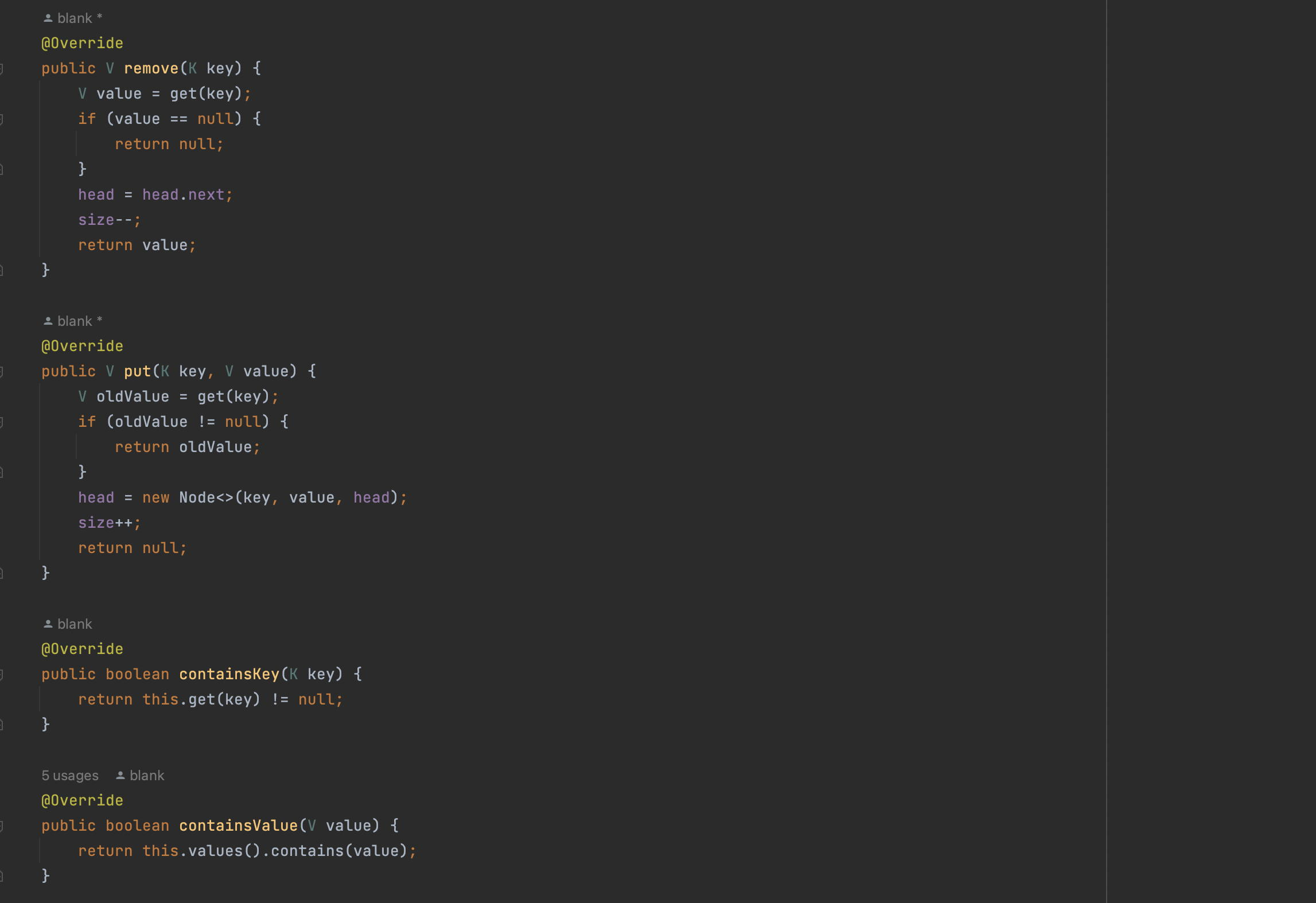
Task: Place cursor on 'size--;' statement
Action: (109, 220)
